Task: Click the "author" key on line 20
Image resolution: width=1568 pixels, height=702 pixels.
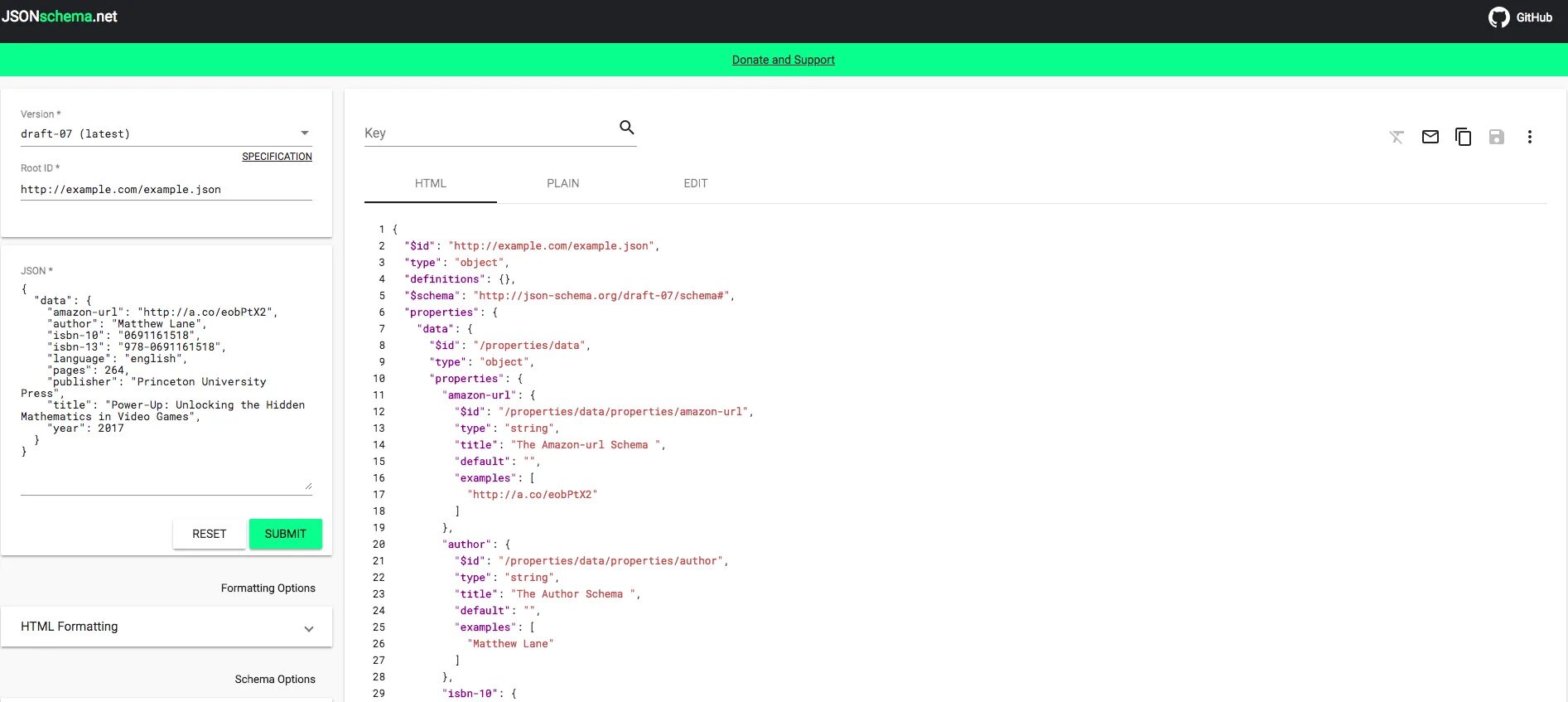Action: pos(467,545)
